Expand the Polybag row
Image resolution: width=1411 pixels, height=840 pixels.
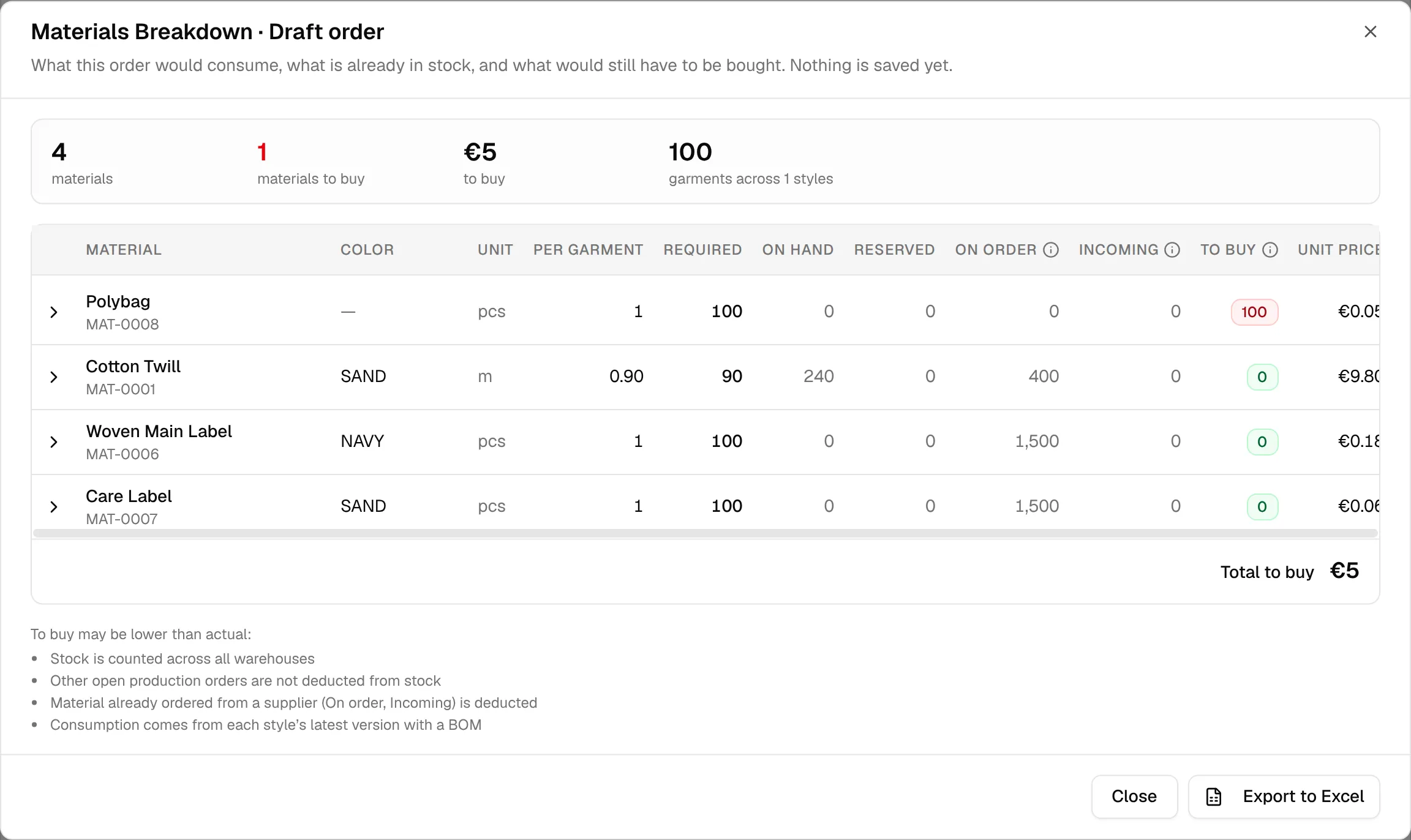[54, 312]
